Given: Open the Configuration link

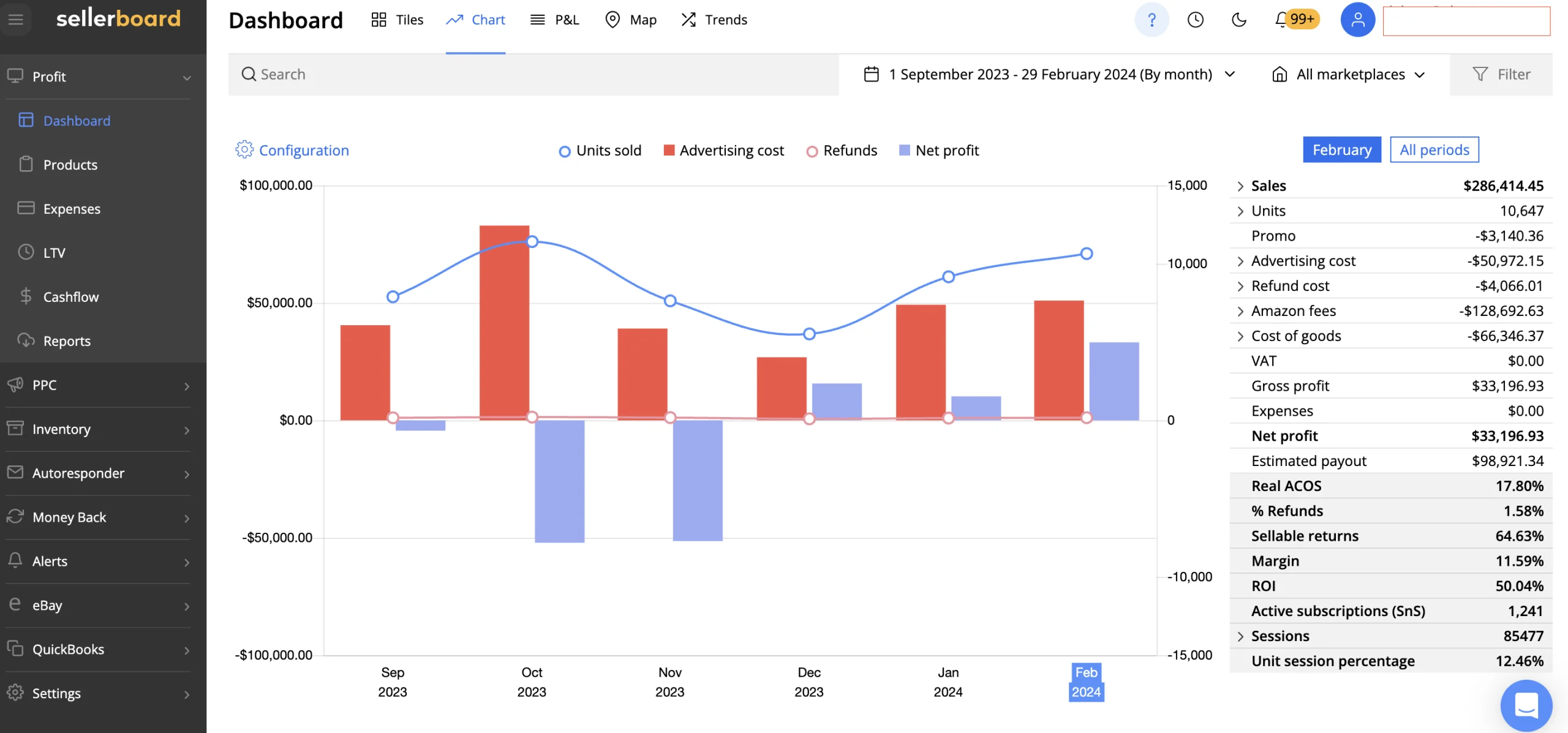Looking at the screenshot, I should click(304, 150).
